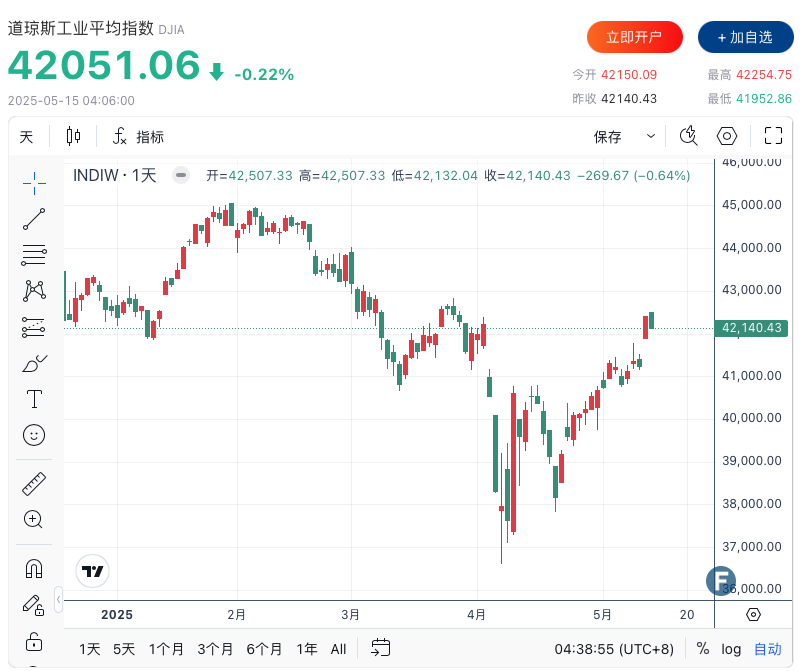This screenshot has height=671, width=808.
Task: Click the zoom in magnifier tool
Action: pyautogui.click(x=34, y=519)
